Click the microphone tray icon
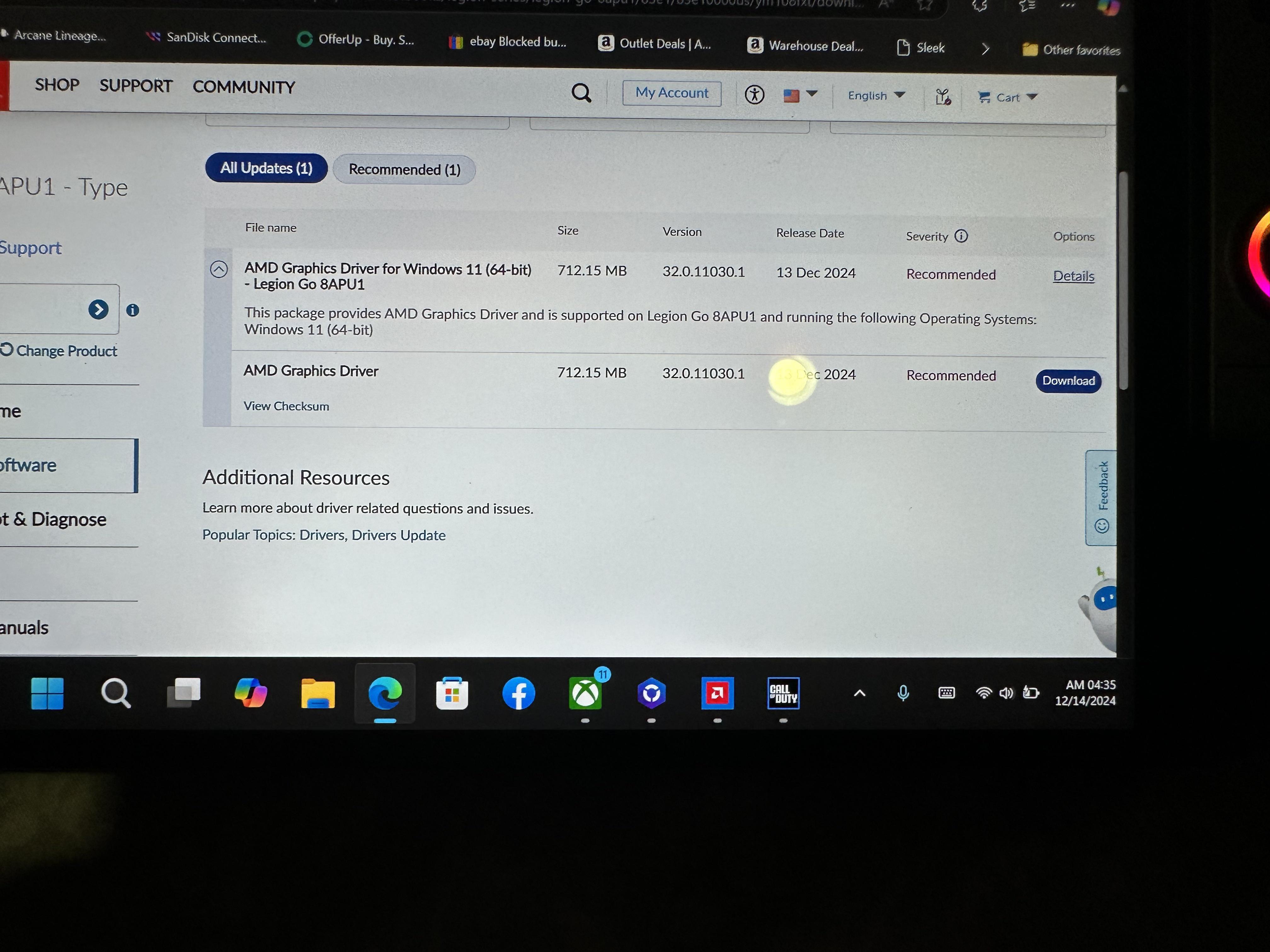The height and width of the screenshot is (952, 1270). (x=903, y=693)
